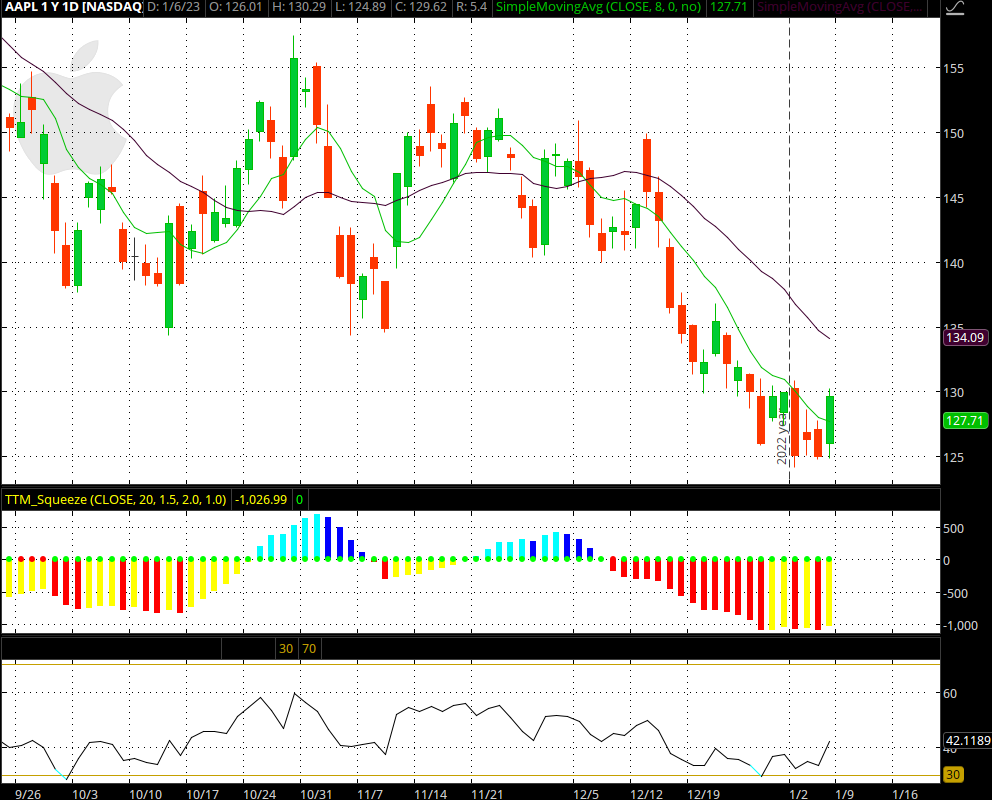This screenshot has width=992, height=800.
Task: Click the purple SimpleMovingAvg (CLOSE,... study label
Action: pyautogui.click(x=839, y=8)
